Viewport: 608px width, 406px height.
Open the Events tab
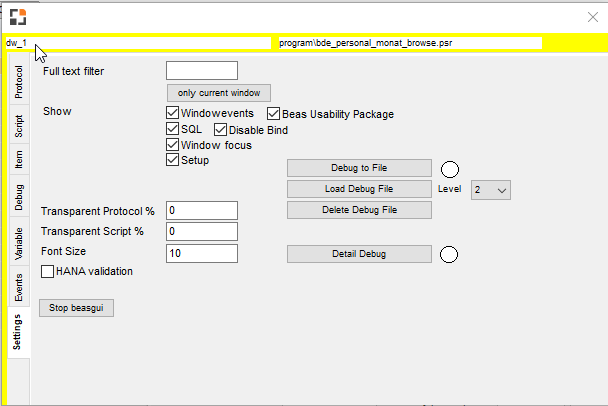click(18, 287)
